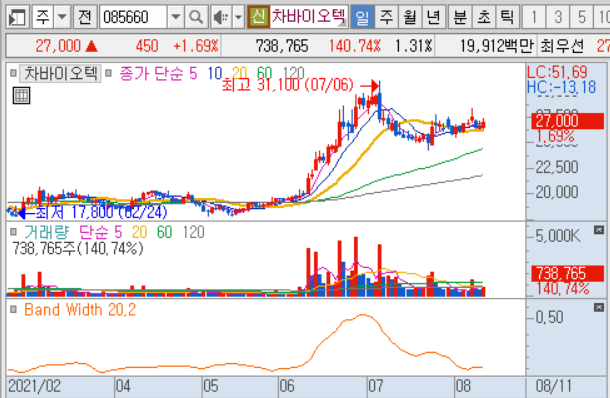The image size is (610, 398).
Task: Click the chart layout icon at toolbar start
Action: pyautogui.click(x=18, y=17)
